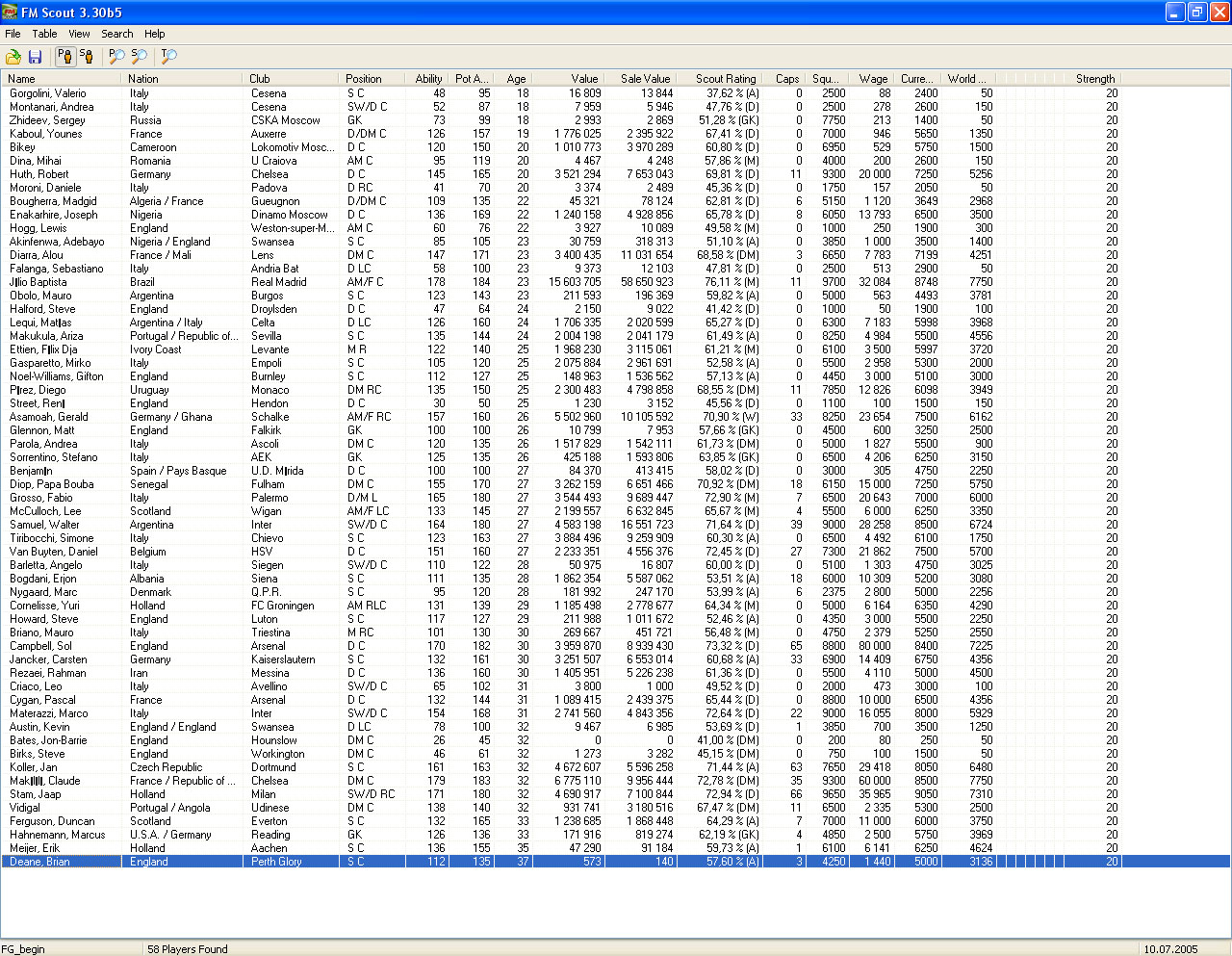The image size is (1232, 956).
Task: Sort by the Sale Value column header
Action: pos(644,79)
